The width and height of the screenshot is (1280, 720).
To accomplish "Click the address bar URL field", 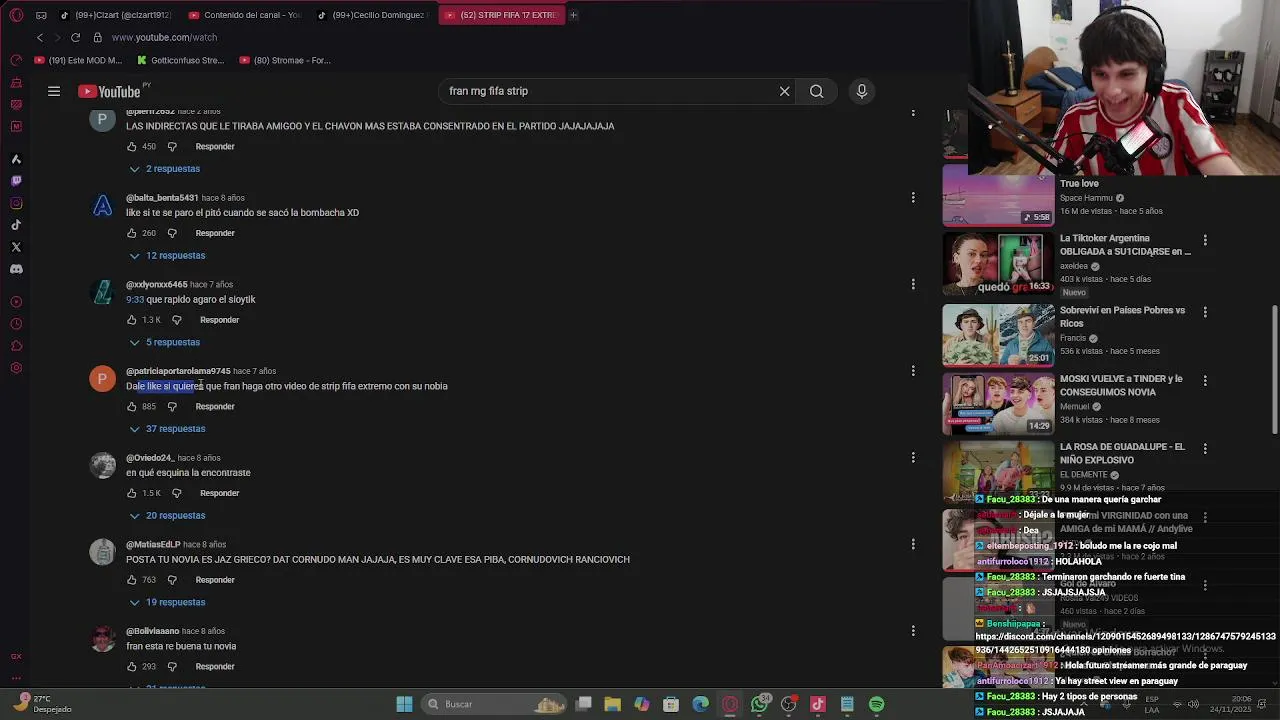I will pos(165,37).
